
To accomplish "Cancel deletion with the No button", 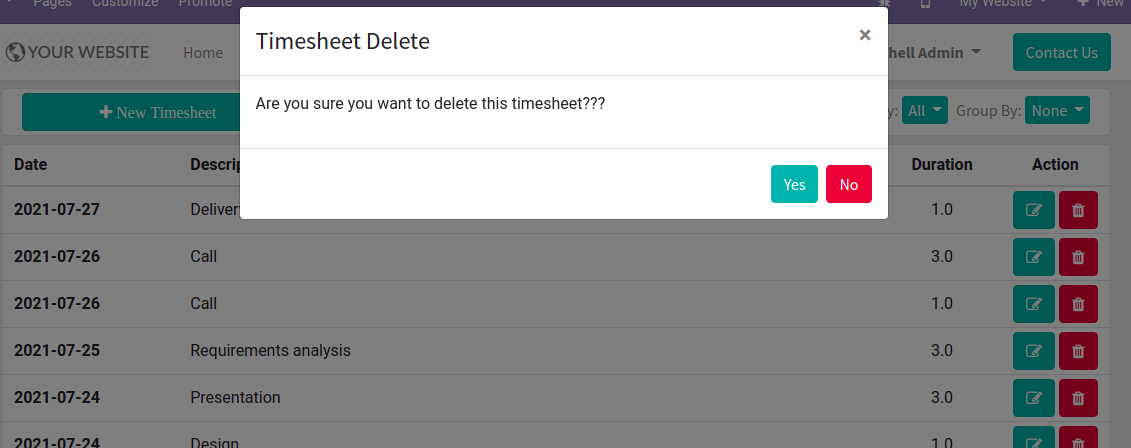I will point(849,184).
